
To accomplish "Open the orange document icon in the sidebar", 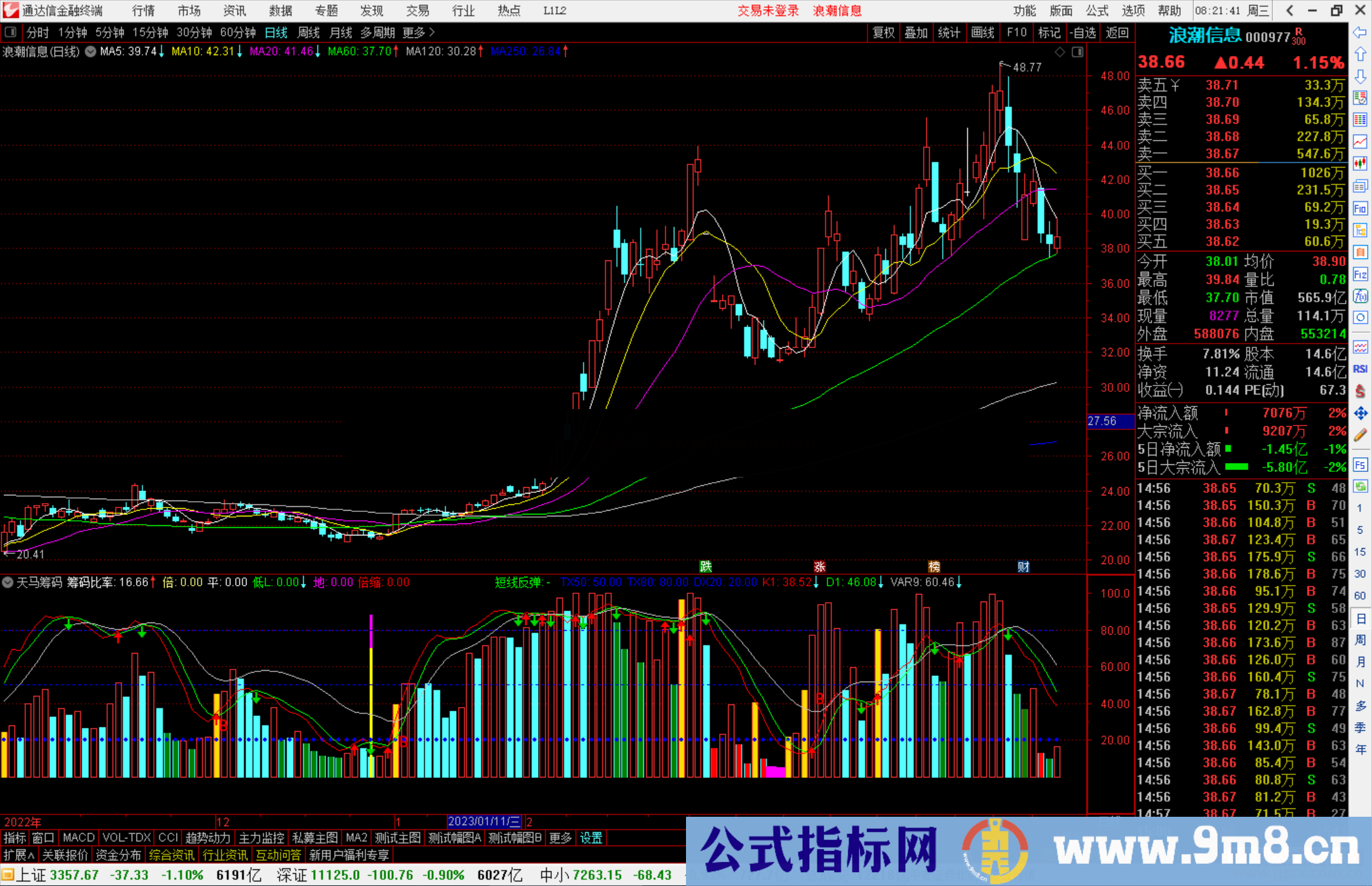I will pyautogui.click(x=1360, y=252).
